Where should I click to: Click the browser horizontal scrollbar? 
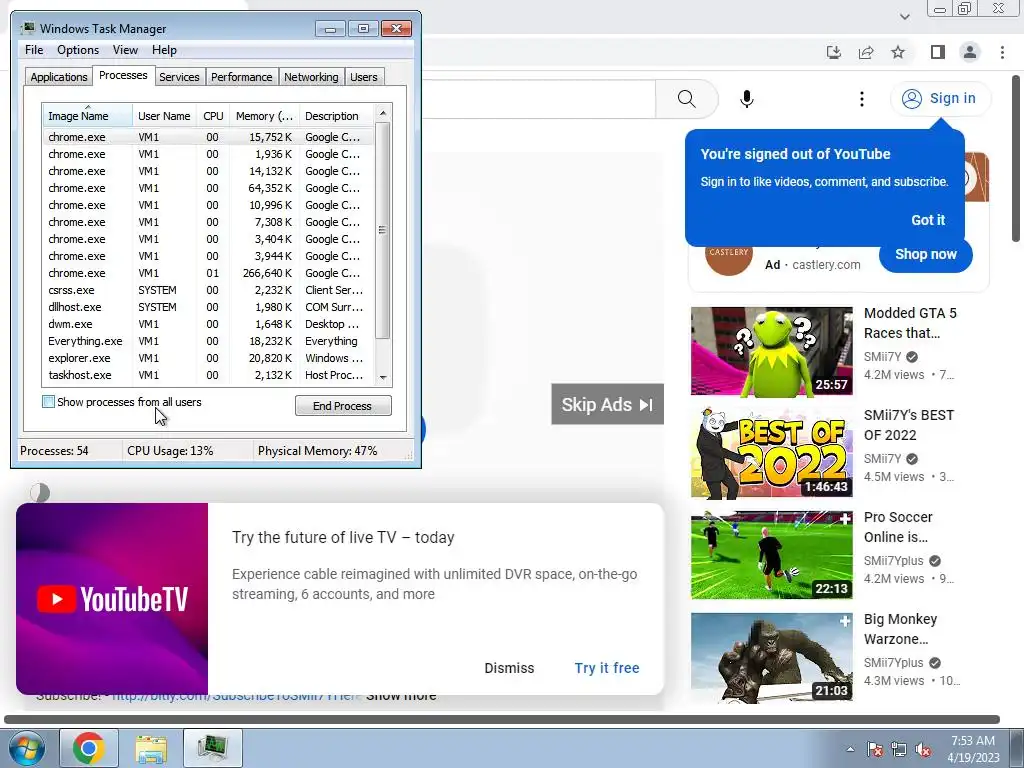click(x=502, y=720)
